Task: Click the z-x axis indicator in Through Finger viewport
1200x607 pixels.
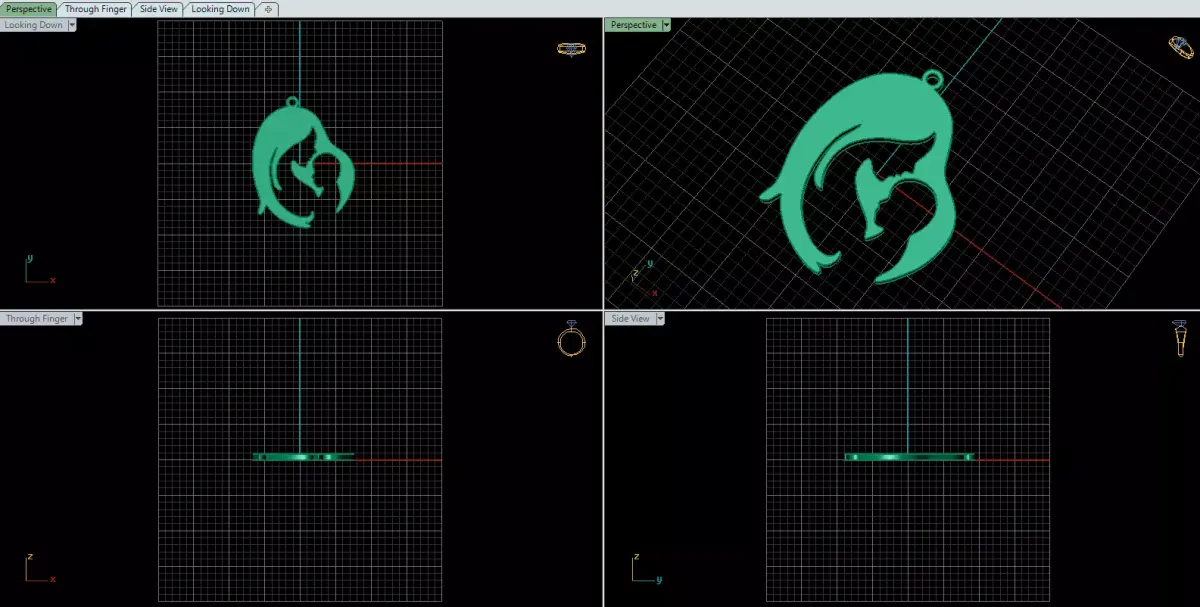Action: click(x=38, y=568)
